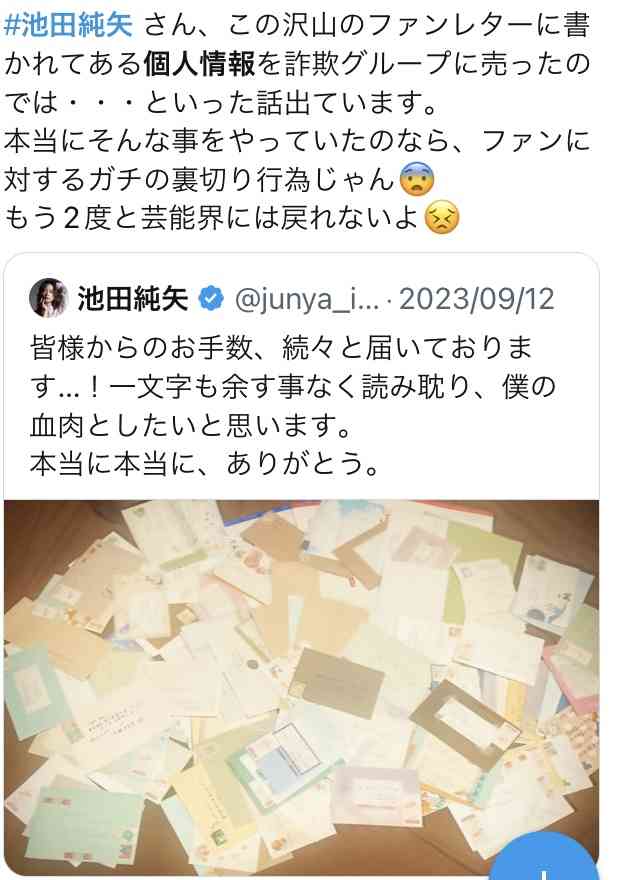
Task: Click the blue verified checkmark badge
Action: [211, 299]
